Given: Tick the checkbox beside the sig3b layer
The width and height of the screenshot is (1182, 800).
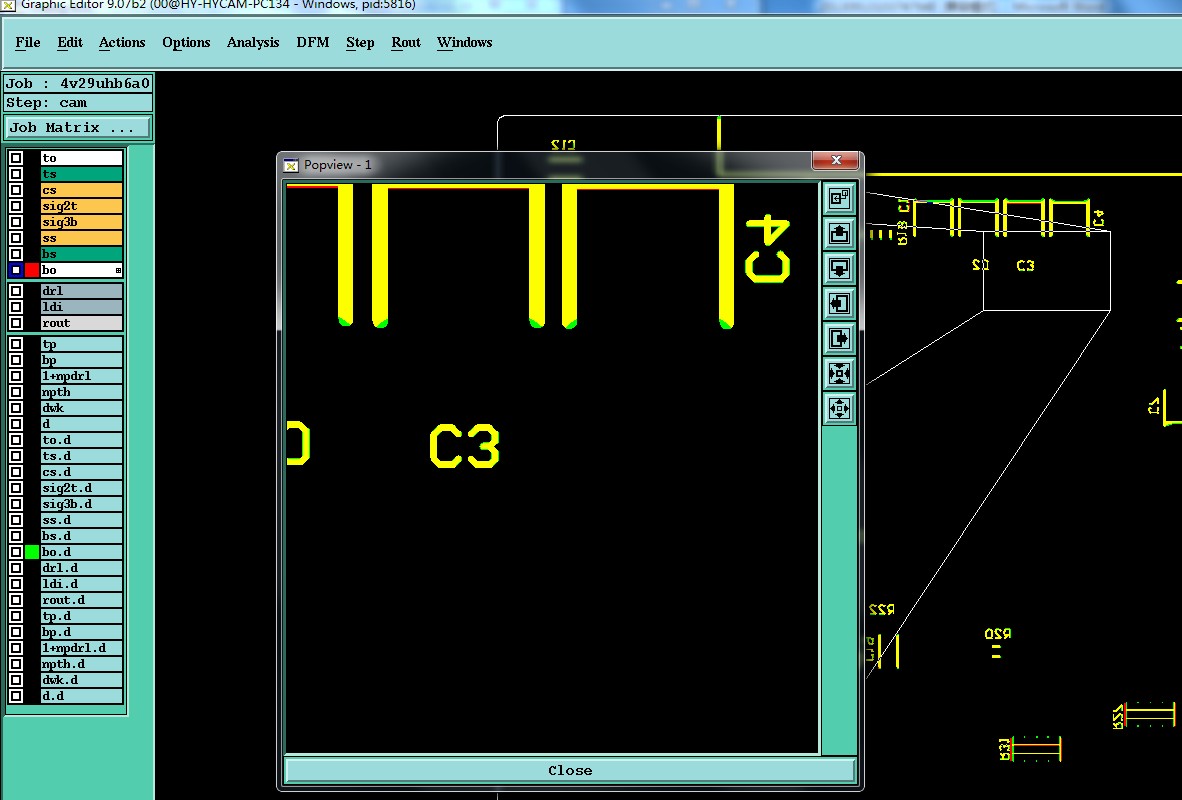Looking at the screenshot, I should [x=16, y=222].
